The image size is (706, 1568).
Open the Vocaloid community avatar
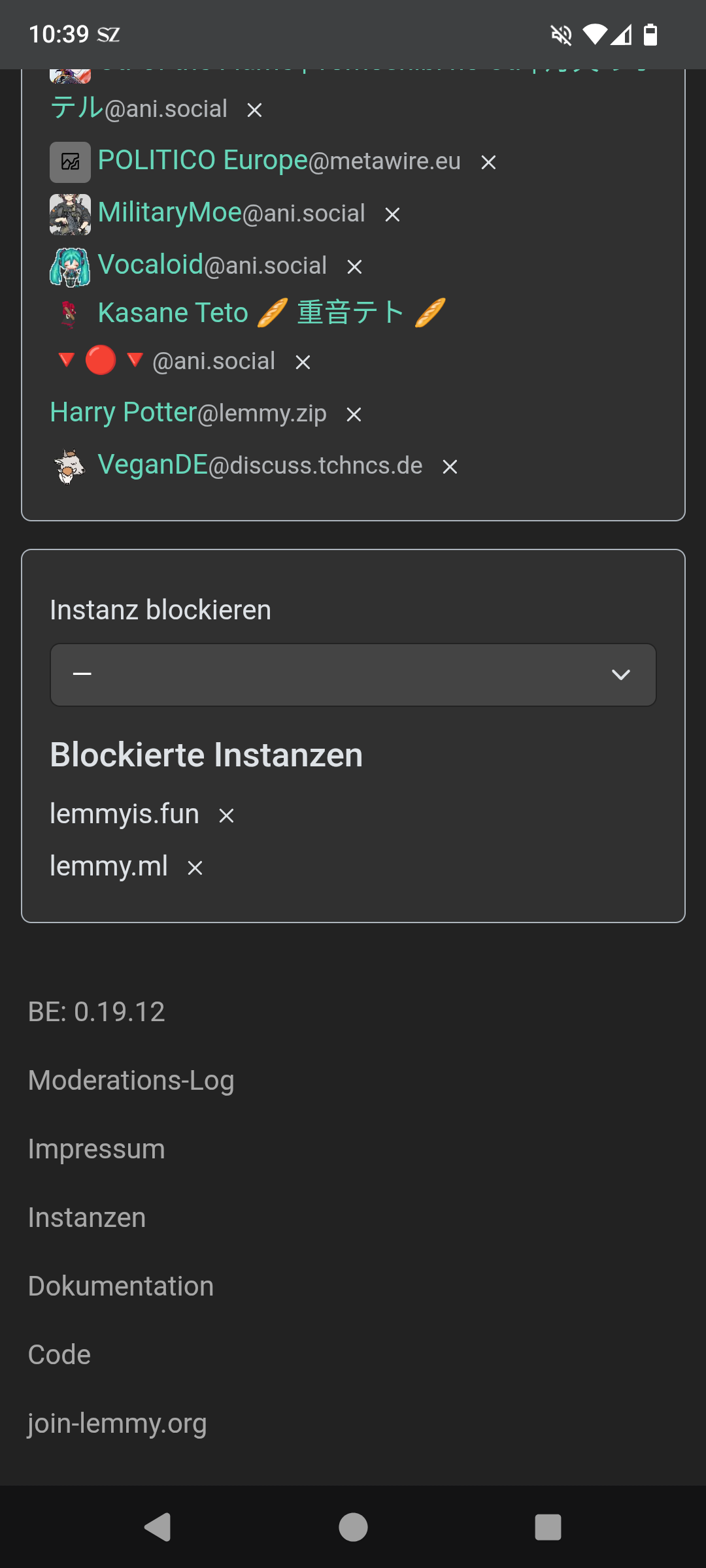tap(70, 267)
